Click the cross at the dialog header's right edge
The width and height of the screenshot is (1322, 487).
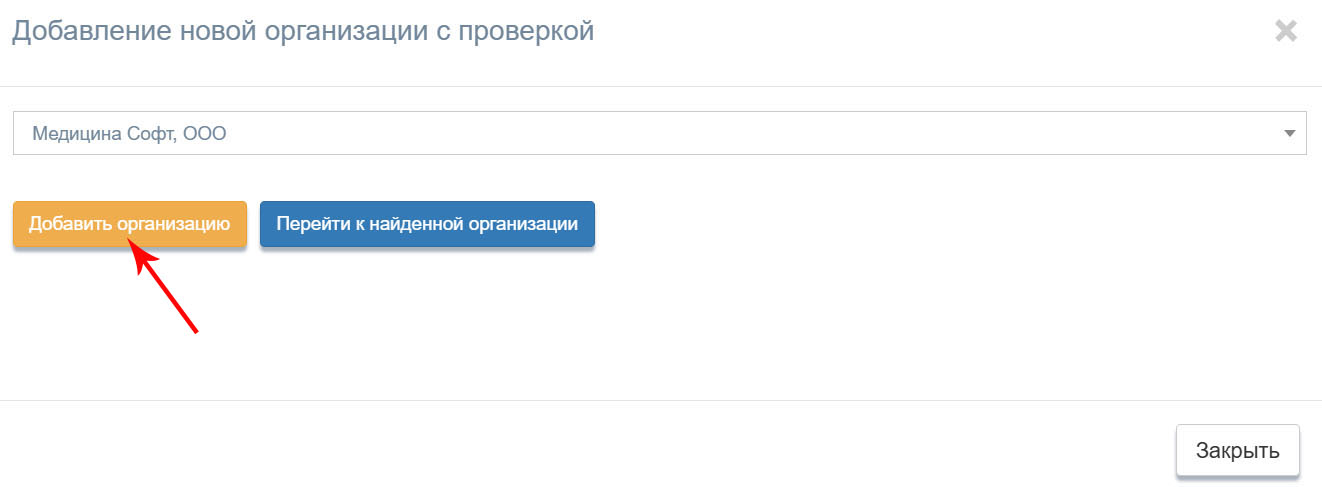point(1285,31)
